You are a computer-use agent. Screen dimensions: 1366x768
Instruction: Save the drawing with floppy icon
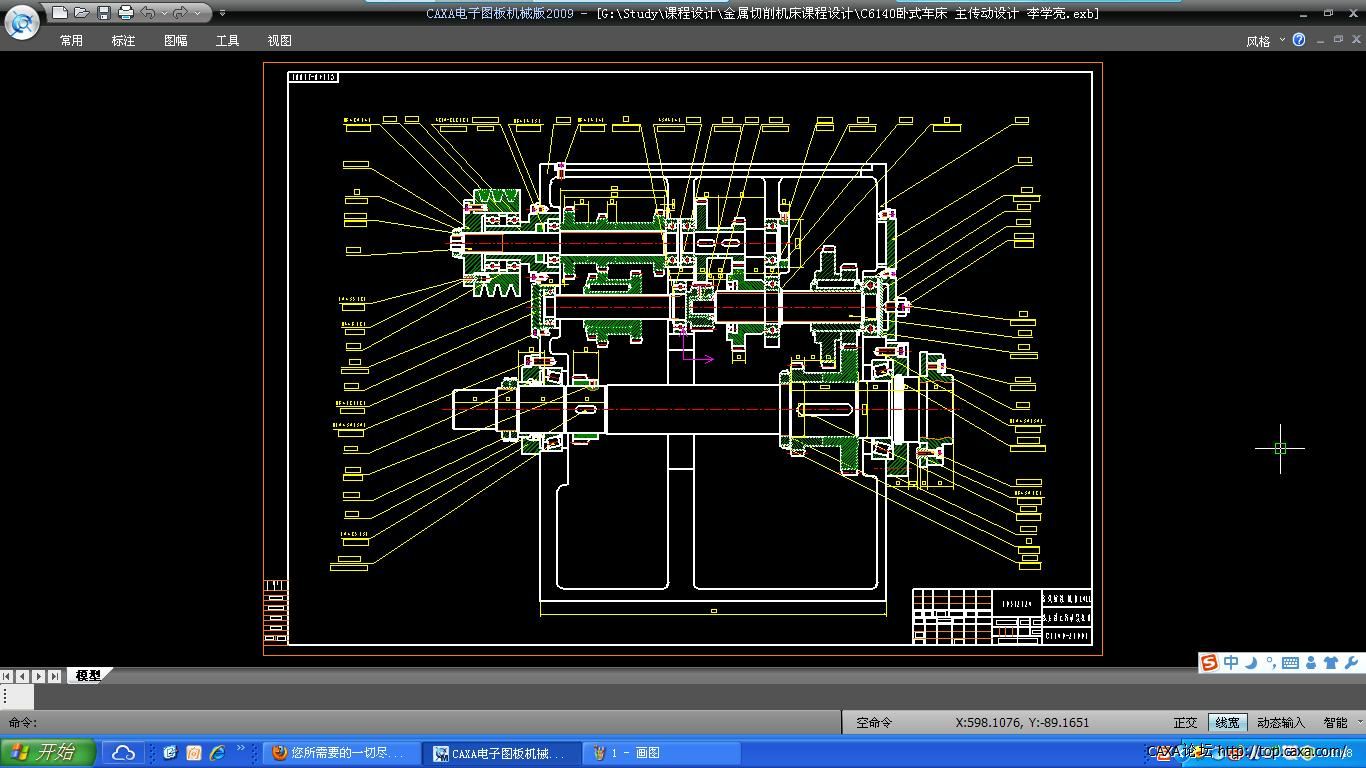(x=104, y=13)
